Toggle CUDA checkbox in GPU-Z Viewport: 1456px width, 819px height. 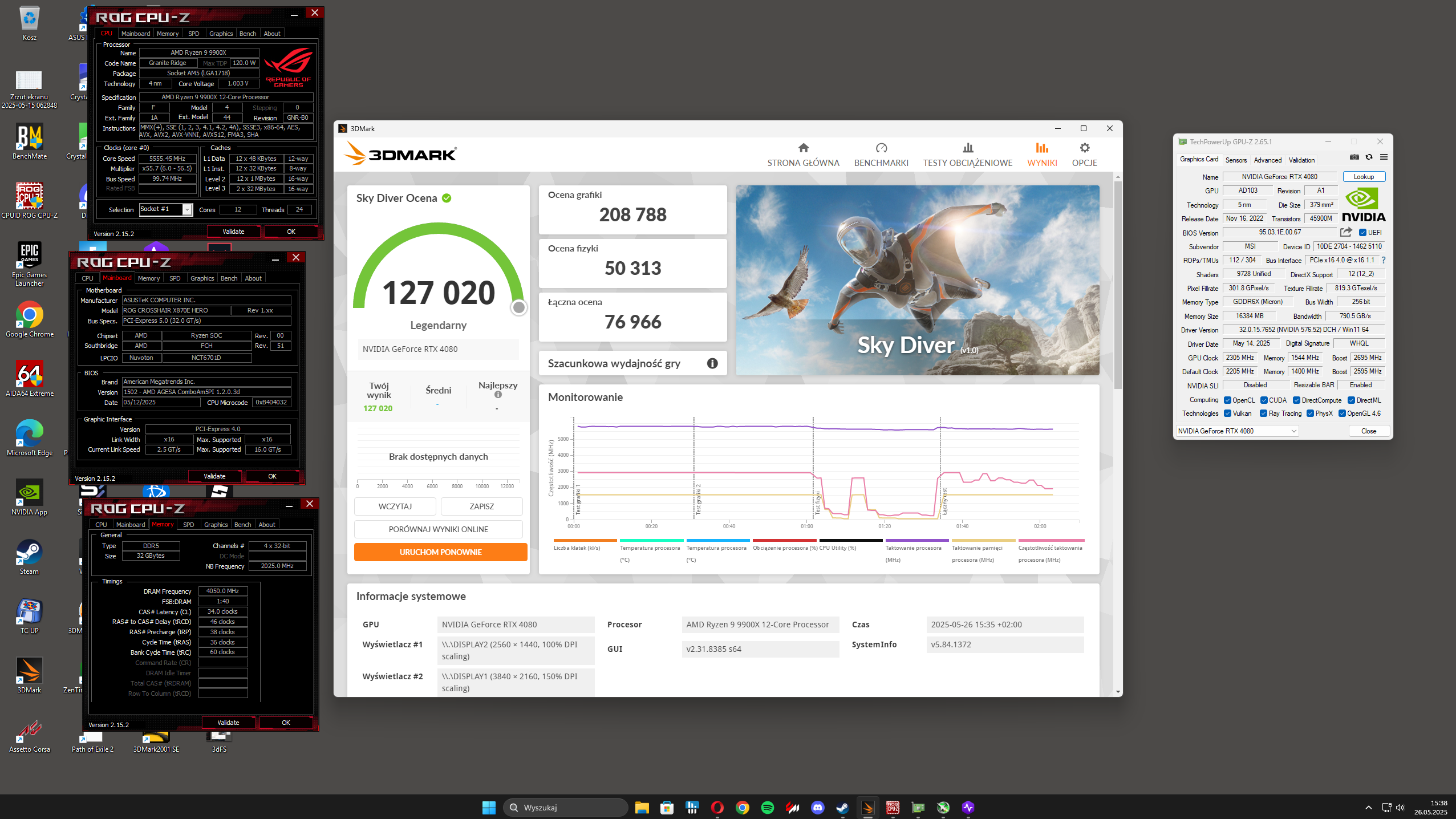coord(1264,400)
